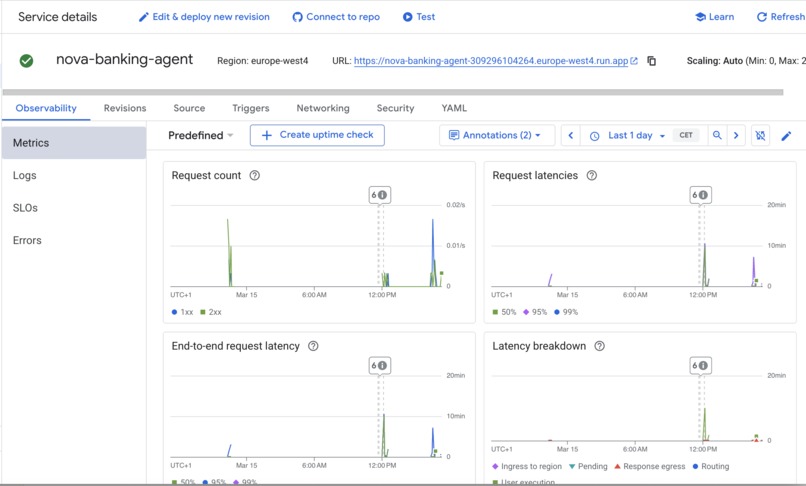Click Create uptime check button
This screenshot has height=486, width=806.
point(317,135)
